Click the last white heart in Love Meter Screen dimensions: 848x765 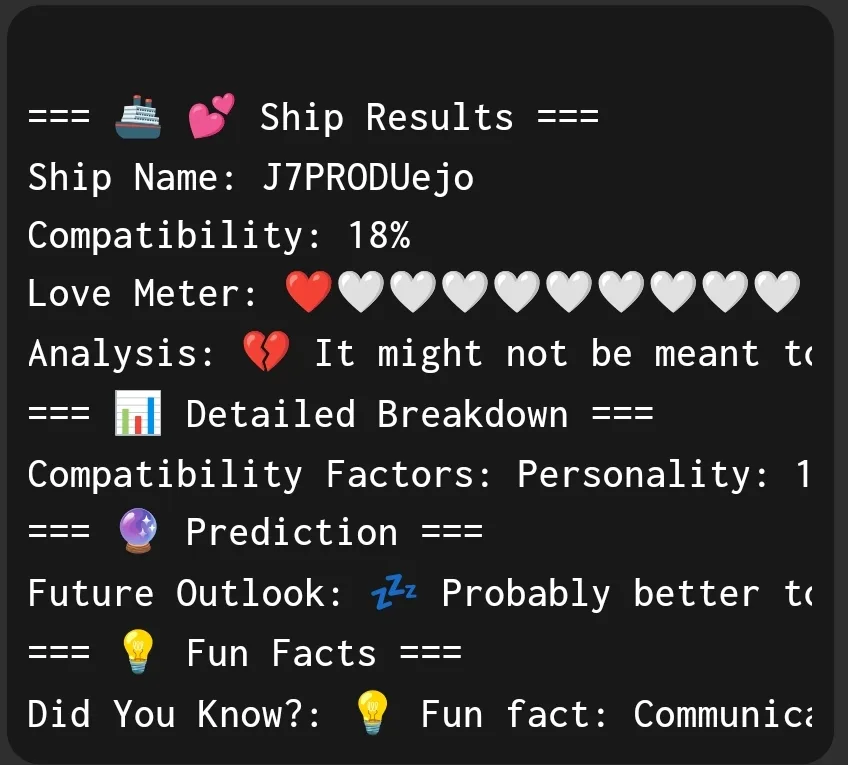tap(777, 294)
